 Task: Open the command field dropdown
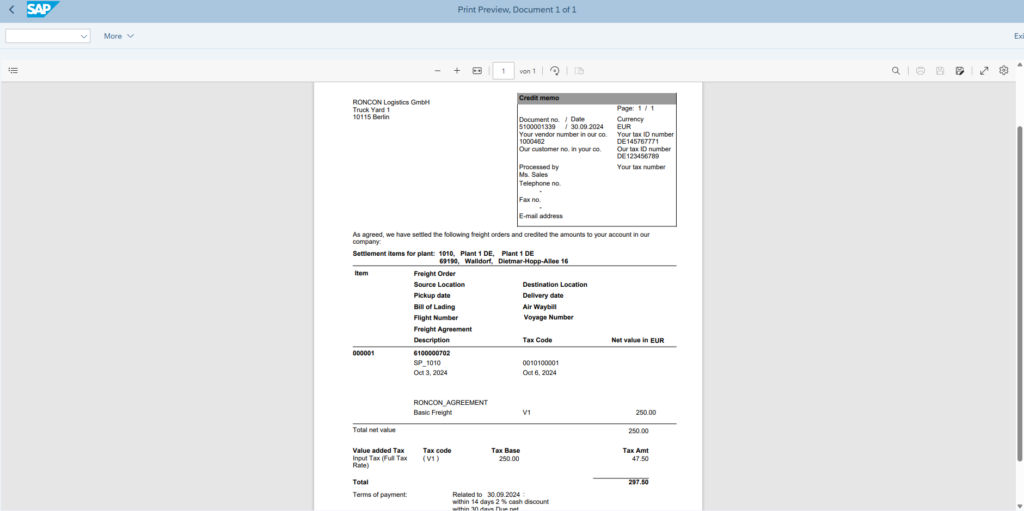click(x=84, y=36)
